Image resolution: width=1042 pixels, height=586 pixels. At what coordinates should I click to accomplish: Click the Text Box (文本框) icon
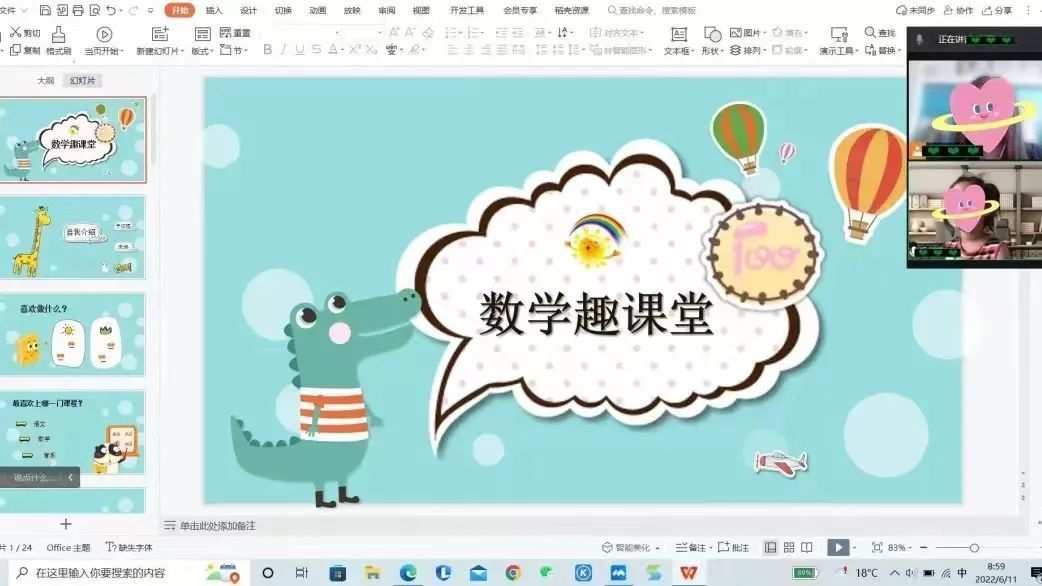pos(678,35)
